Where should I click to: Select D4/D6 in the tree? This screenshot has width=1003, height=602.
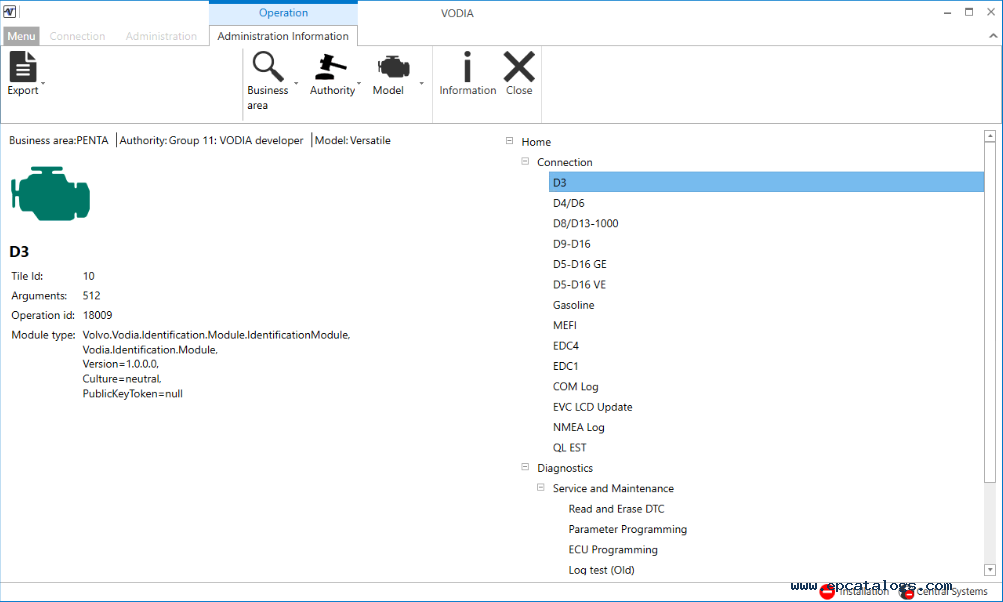[569, 203]
